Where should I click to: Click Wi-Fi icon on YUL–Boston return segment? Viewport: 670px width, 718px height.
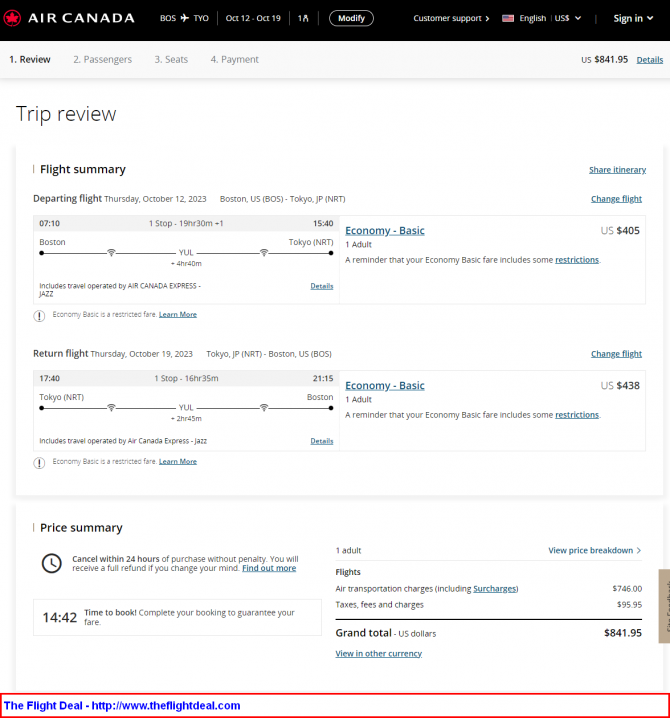[264, 408]
